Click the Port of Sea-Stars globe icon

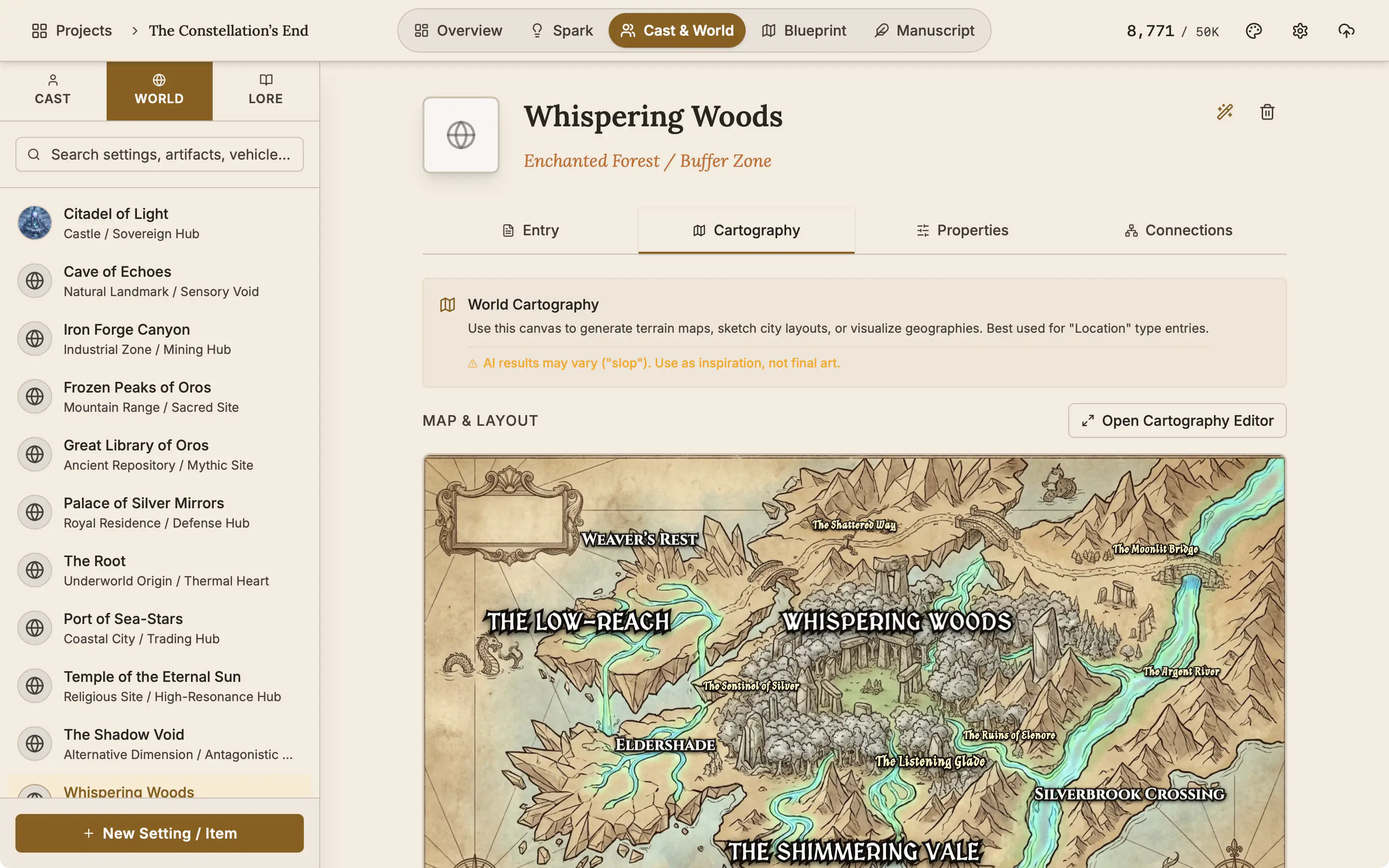tap(34, 628)
